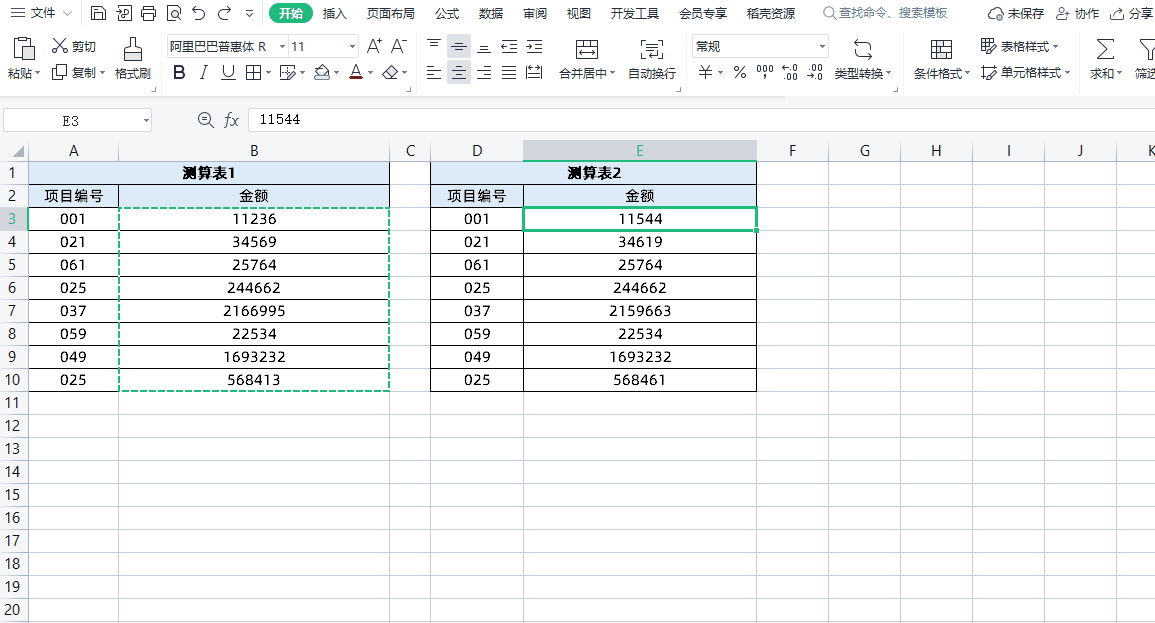Open the font size dropdown
Screen dimensions: 1155x623
click(x=352, y=46)
